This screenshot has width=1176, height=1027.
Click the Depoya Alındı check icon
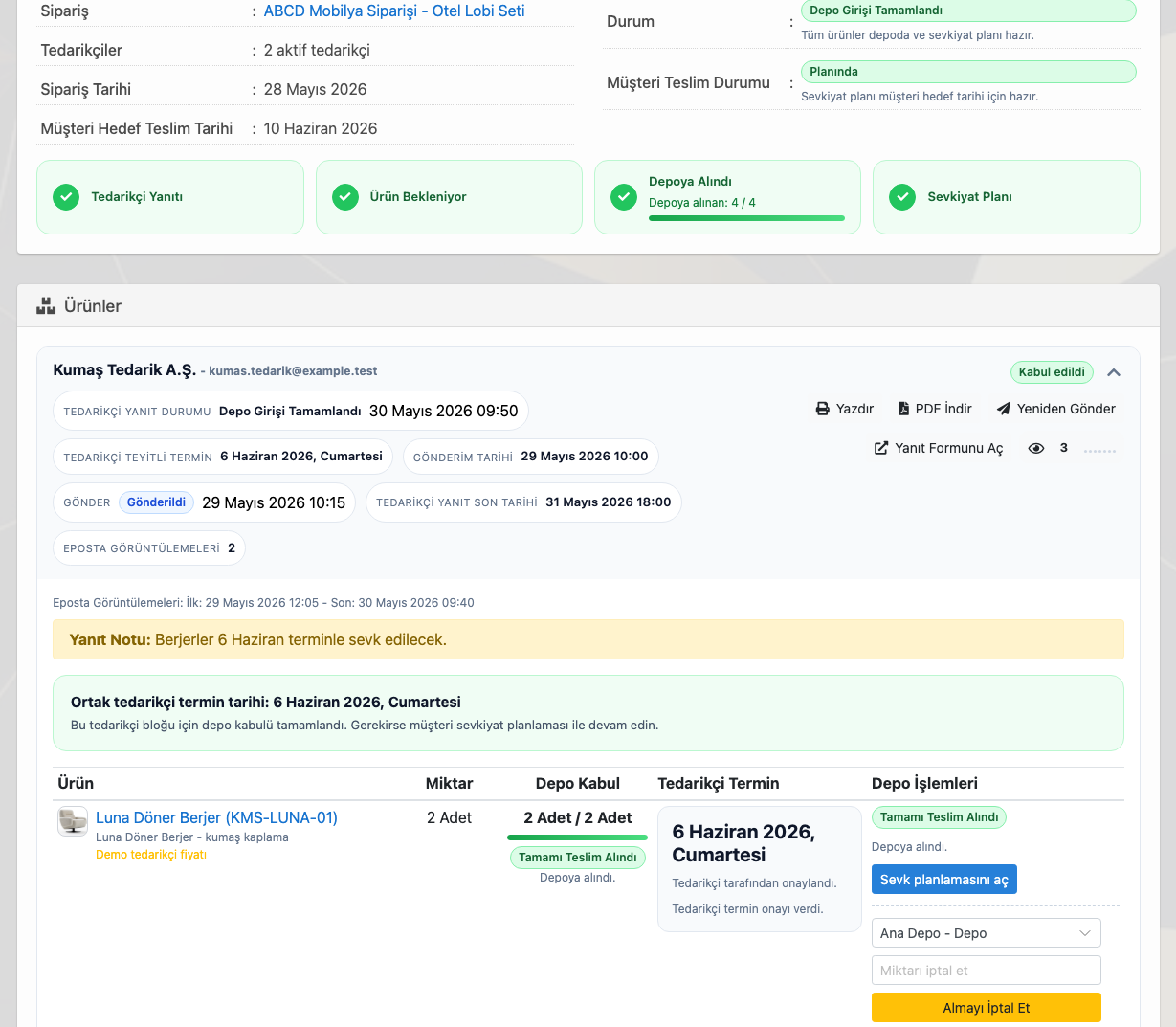point(624,197)
